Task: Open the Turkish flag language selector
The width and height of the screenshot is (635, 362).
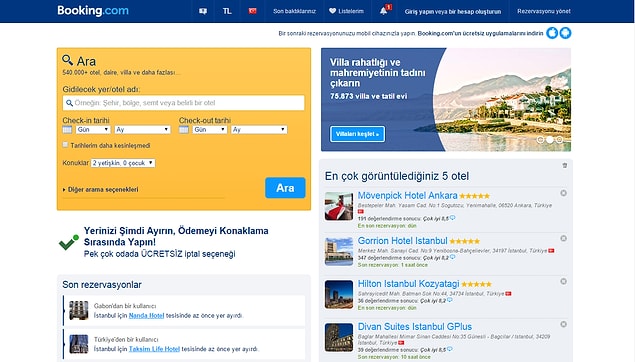Action: click(x=252, y=11)
